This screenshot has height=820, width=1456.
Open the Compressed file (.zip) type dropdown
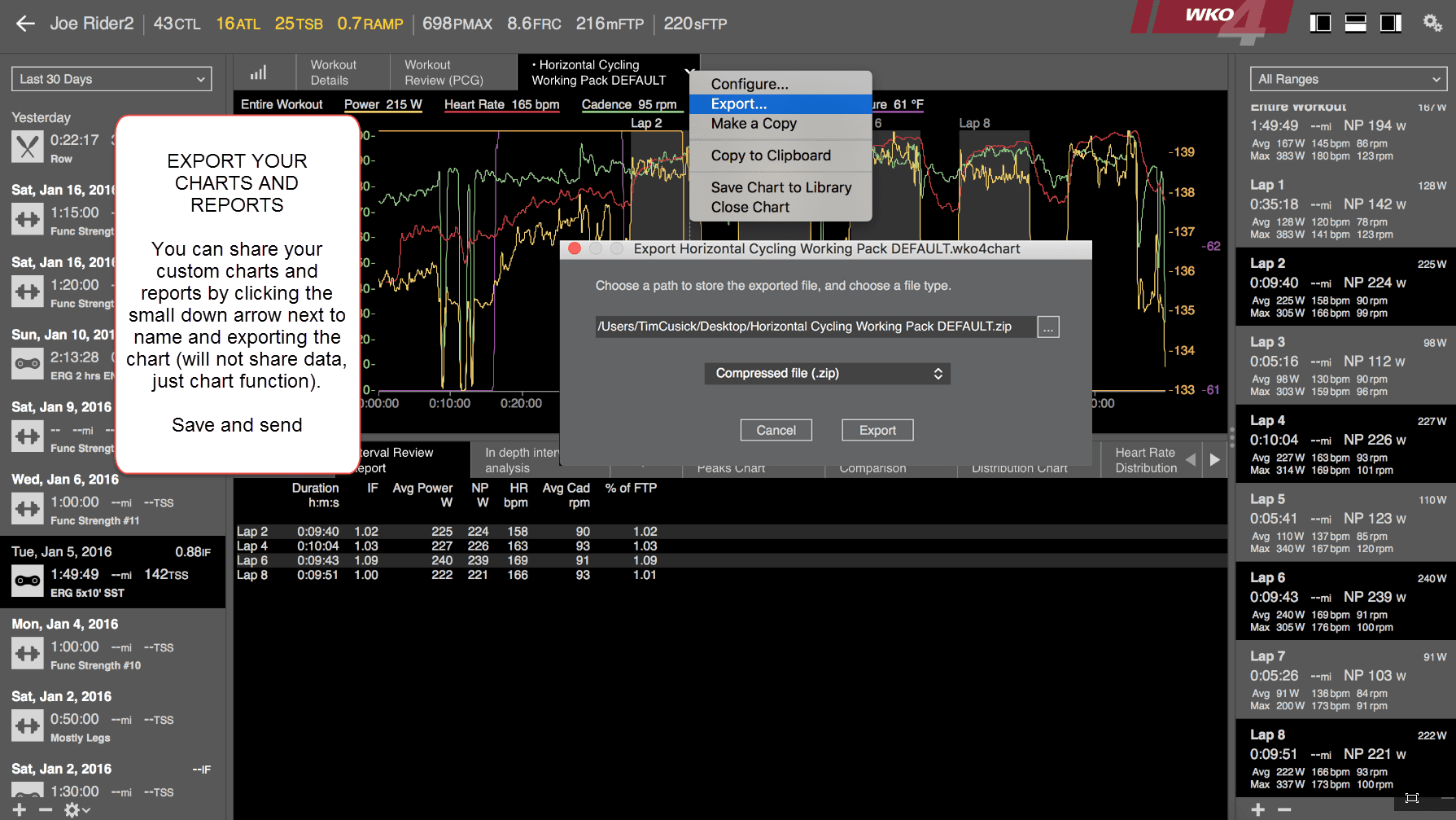pos(827,373)
